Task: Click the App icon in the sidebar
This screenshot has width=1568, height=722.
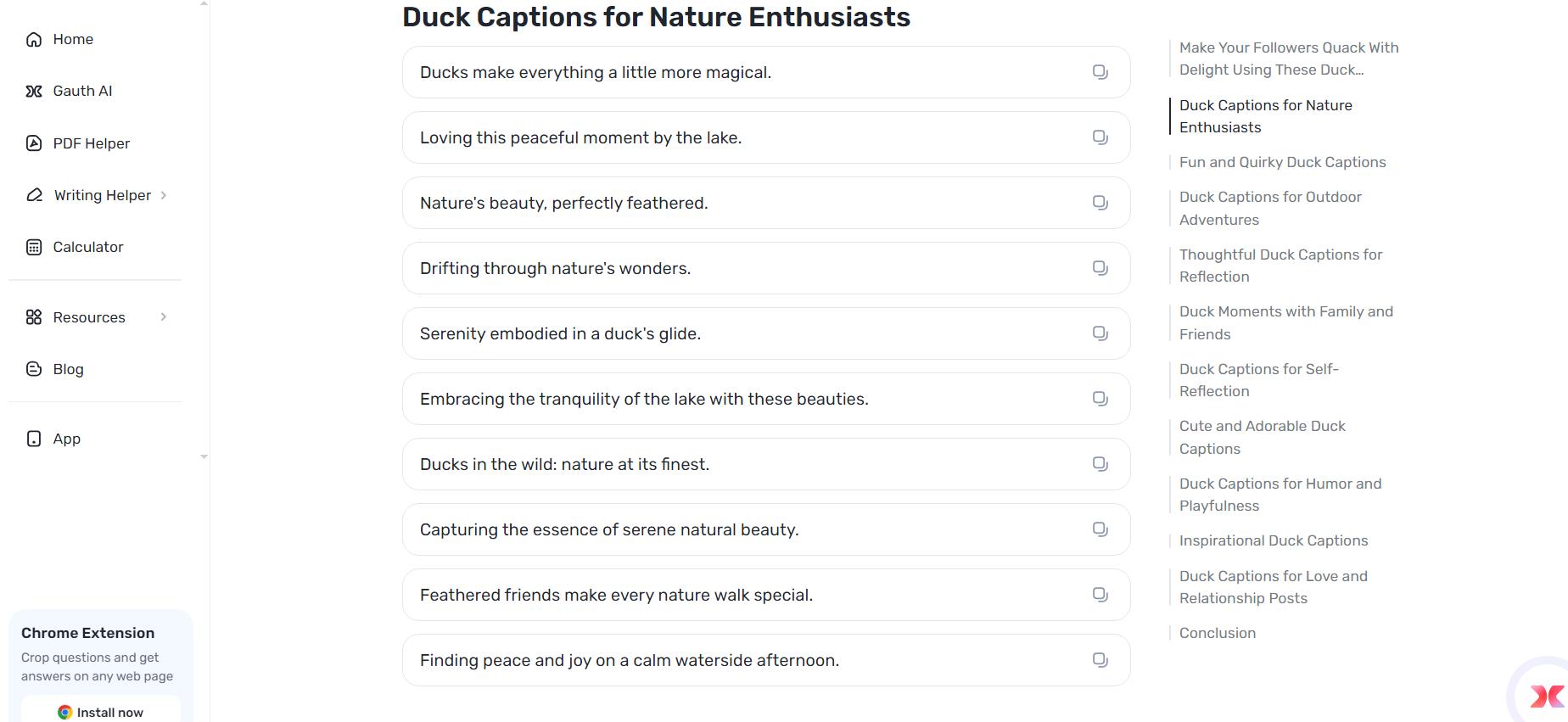Action: [33, 439]
